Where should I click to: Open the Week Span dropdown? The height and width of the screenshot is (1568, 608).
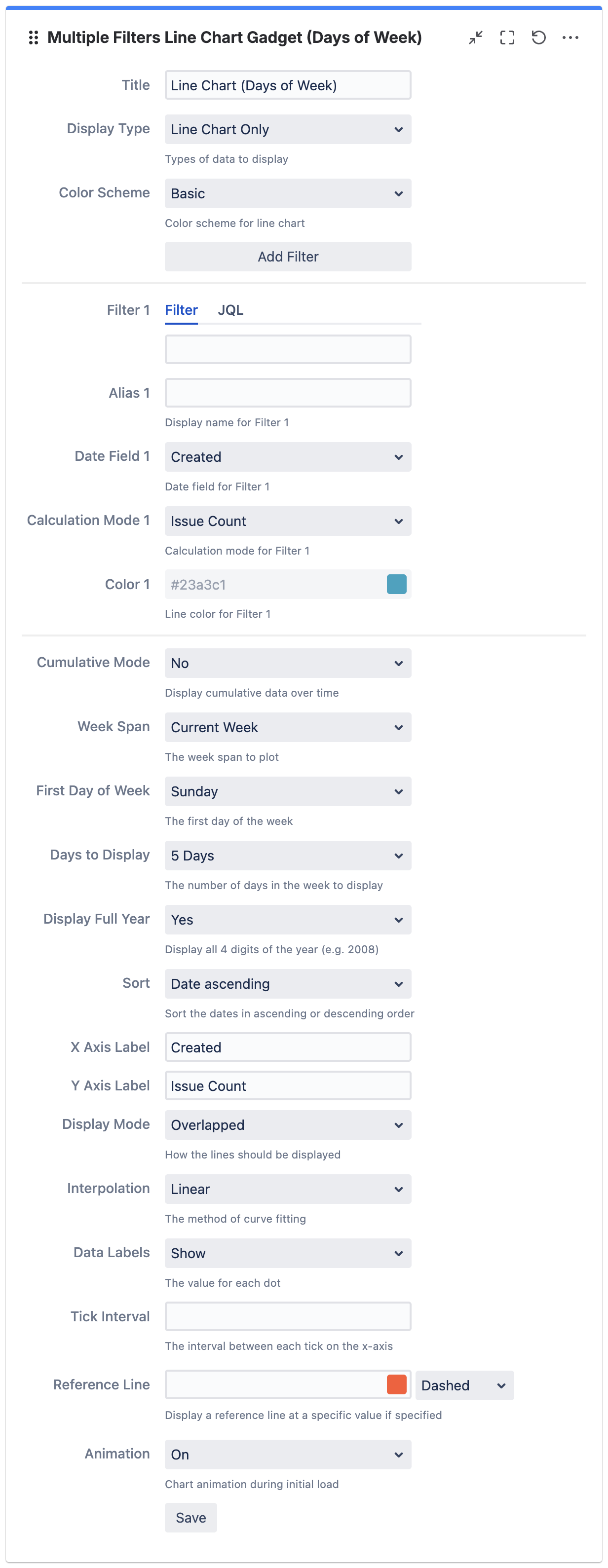pyautogui.click(x=288, y=727)
